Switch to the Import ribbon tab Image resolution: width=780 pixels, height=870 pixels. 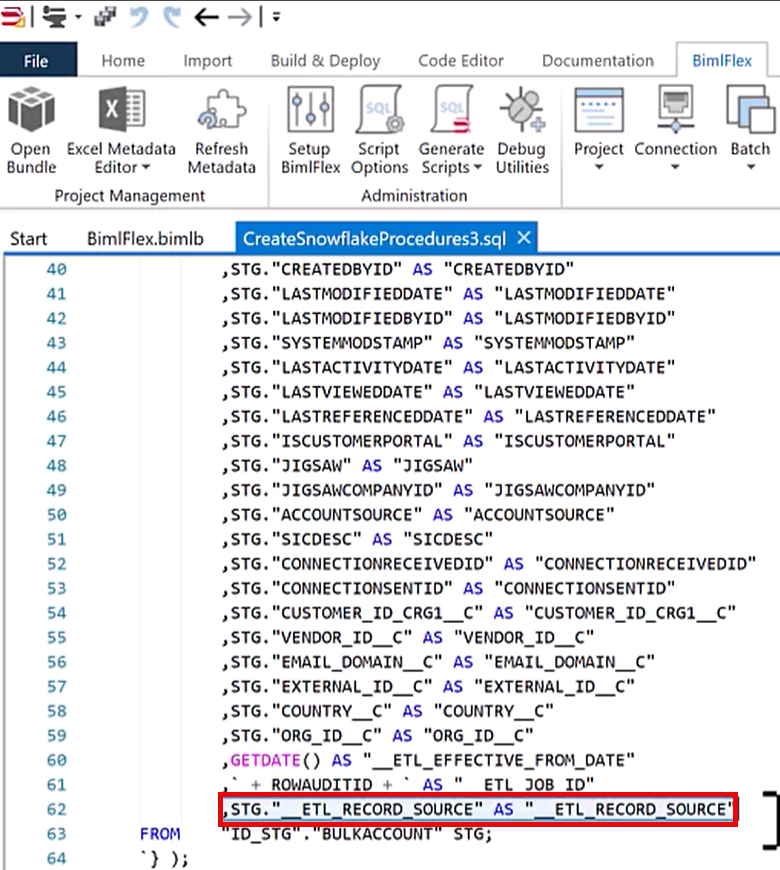pyautogui.click(x=208, y=60)
